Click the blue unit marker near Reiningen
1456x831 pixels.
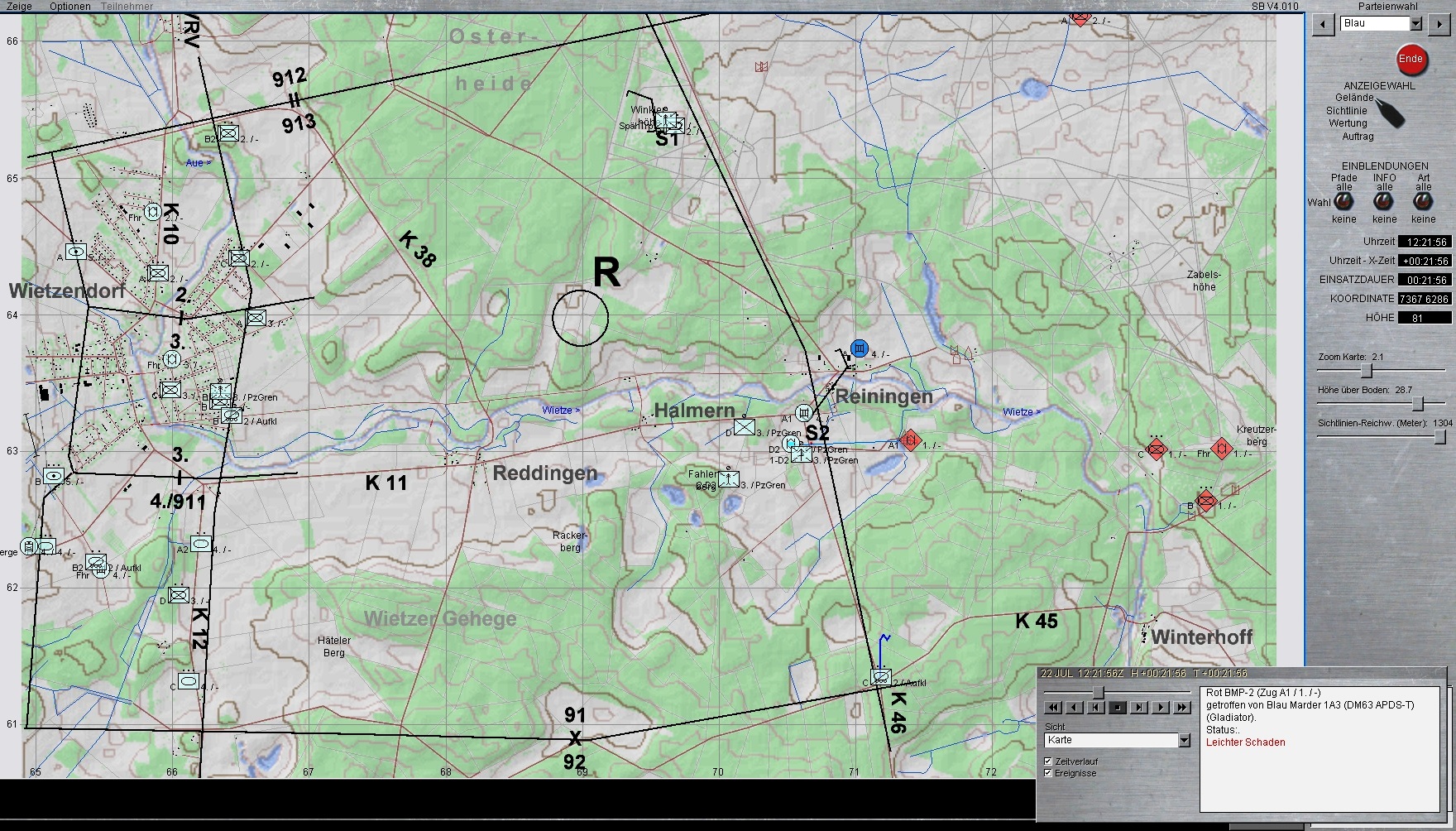(860, 348)
